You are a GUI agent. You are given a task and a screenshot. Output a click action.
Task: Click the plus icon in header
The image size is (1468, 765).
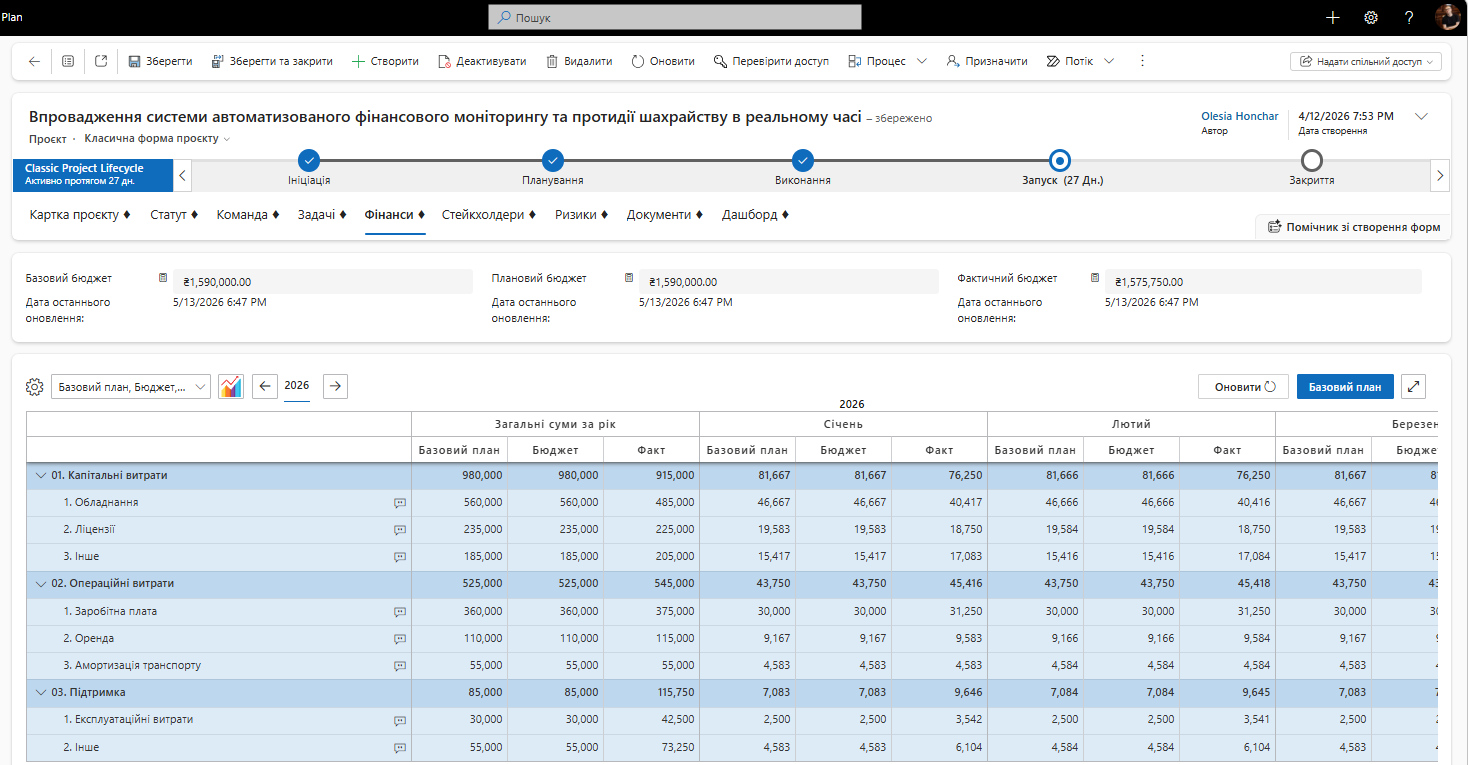[1332, 17]
